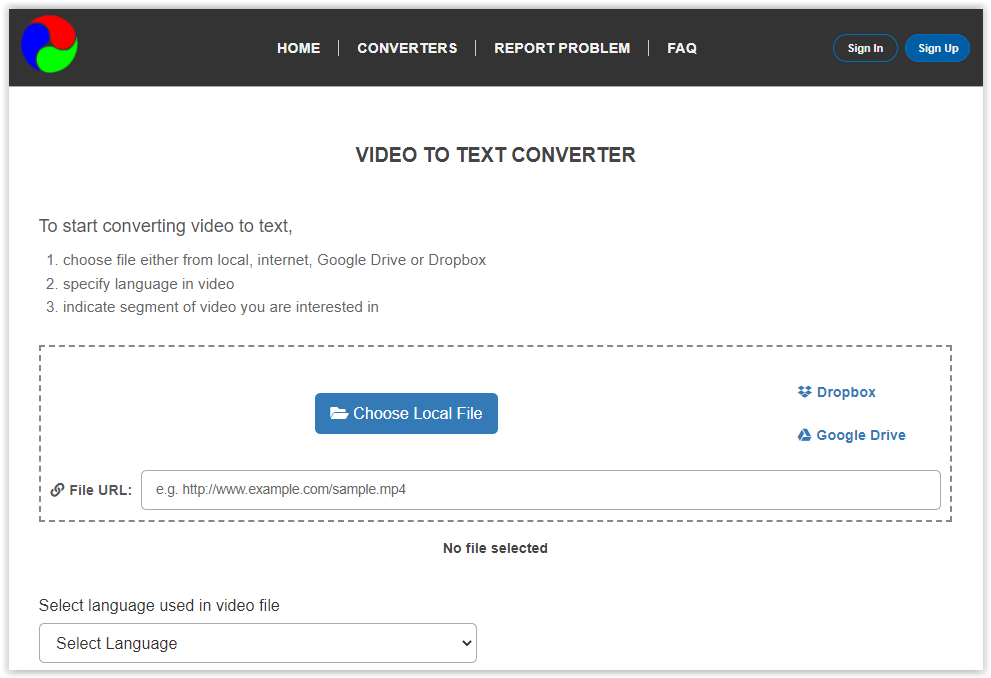Viewport: 991px width, 678px height.
Task: Focus the File URL input field
Action: pos(540,490)
